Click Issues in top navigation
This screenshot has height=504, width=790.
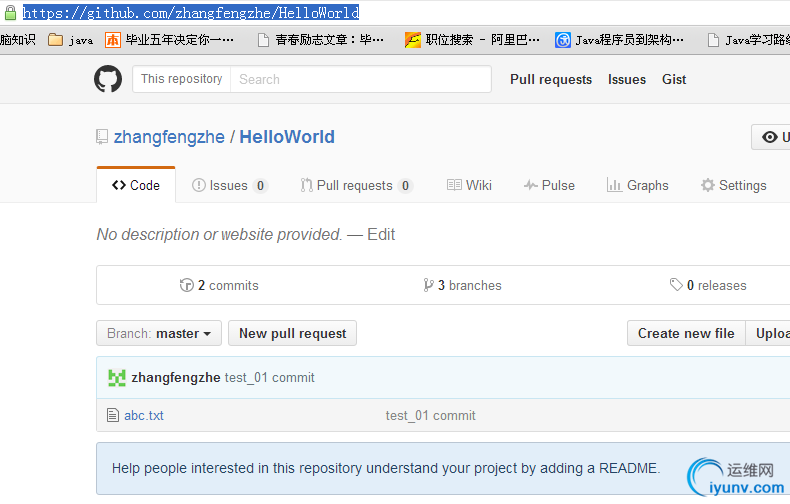coord(627,80)
